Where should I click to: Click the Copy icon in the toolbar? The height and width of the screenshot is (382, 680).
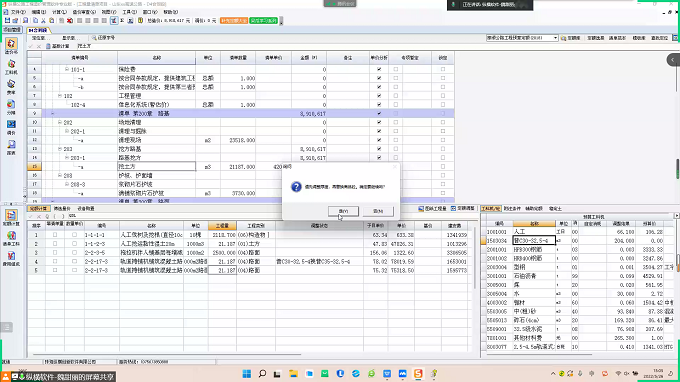[x=36, y=20]
